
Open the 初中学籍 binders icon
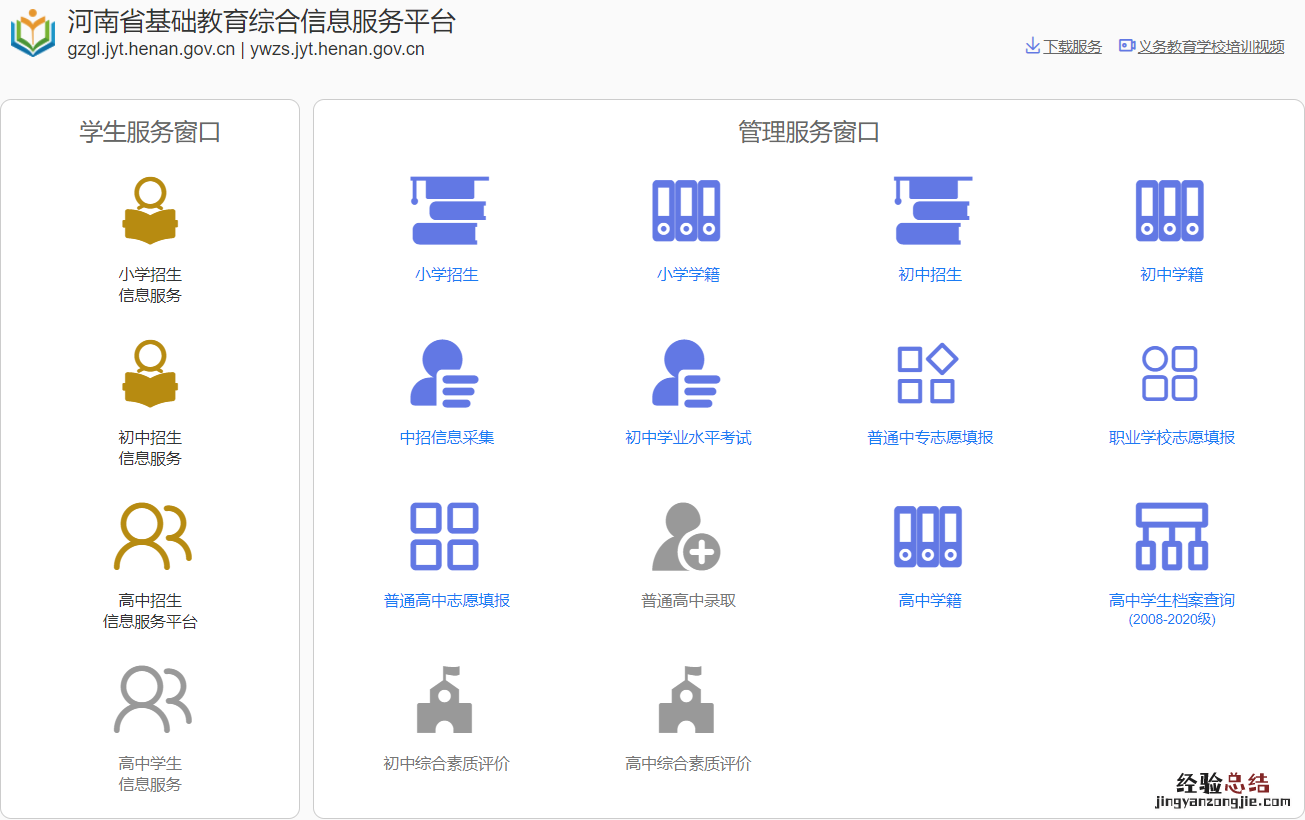pos(1170,211)
